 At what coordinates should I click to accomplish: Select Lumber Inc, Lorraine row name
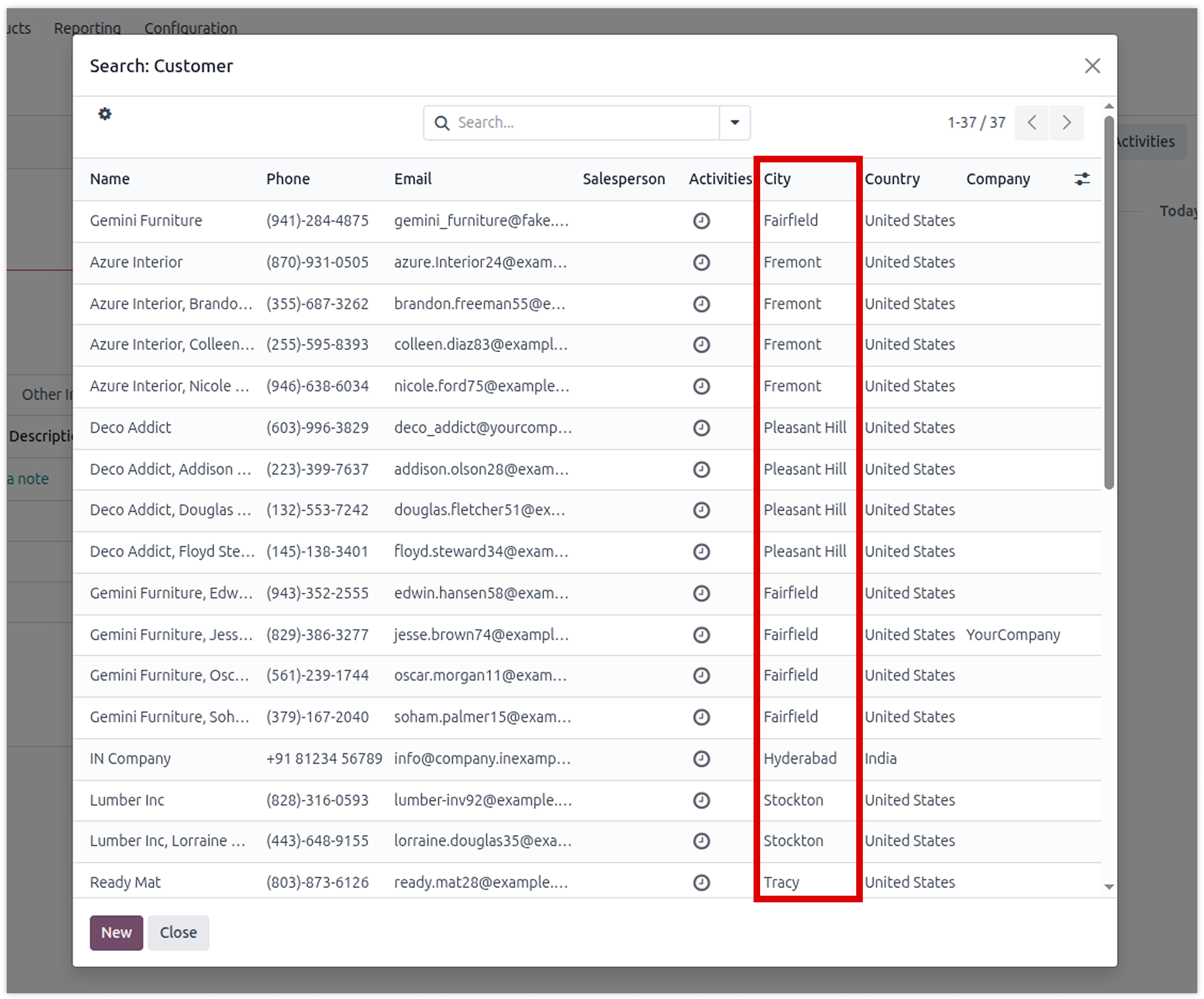pyautogui.click(x=167, y=841)
